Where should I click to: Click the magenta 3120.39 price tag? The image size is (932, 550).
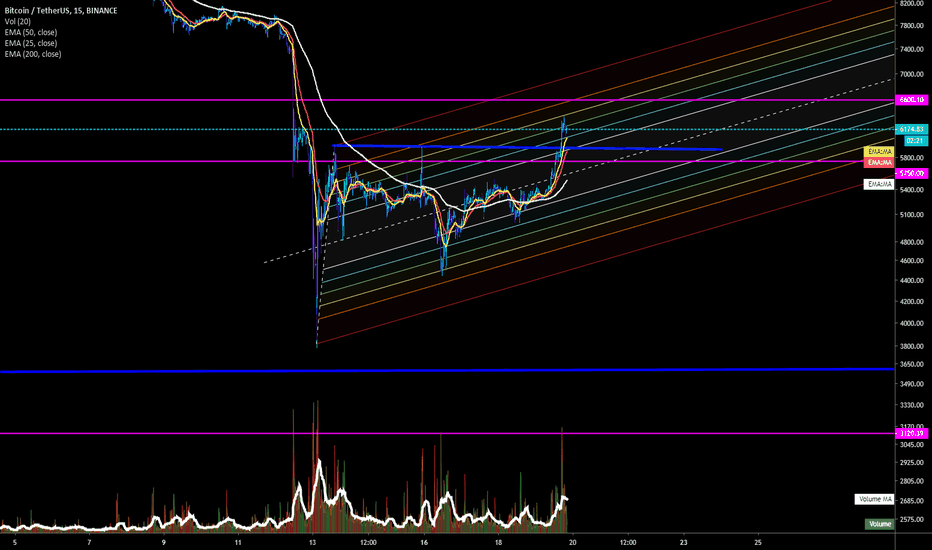(x=911, y=433)
